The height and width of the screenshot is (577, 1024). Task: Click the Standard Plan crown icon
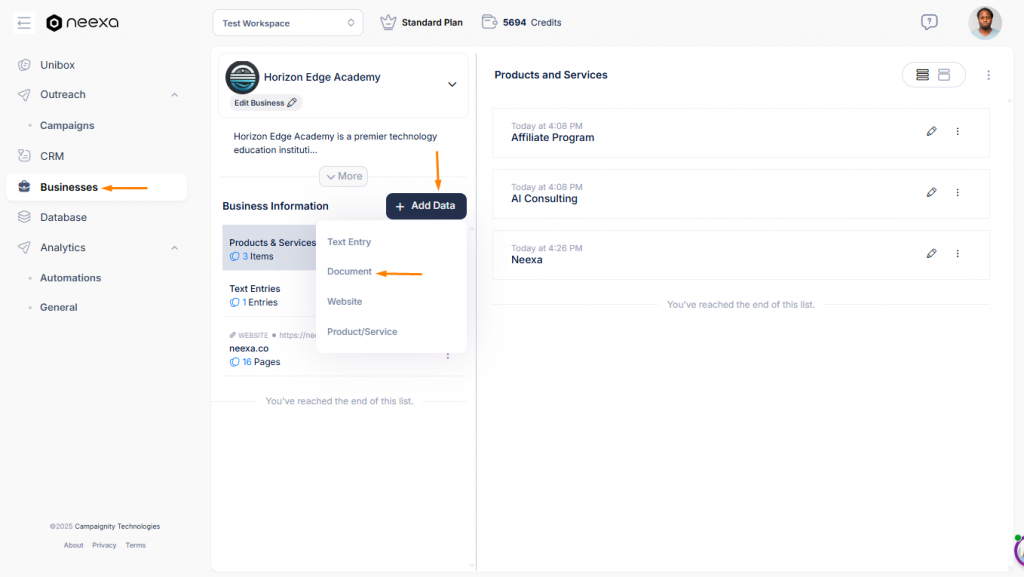[388, 22]
